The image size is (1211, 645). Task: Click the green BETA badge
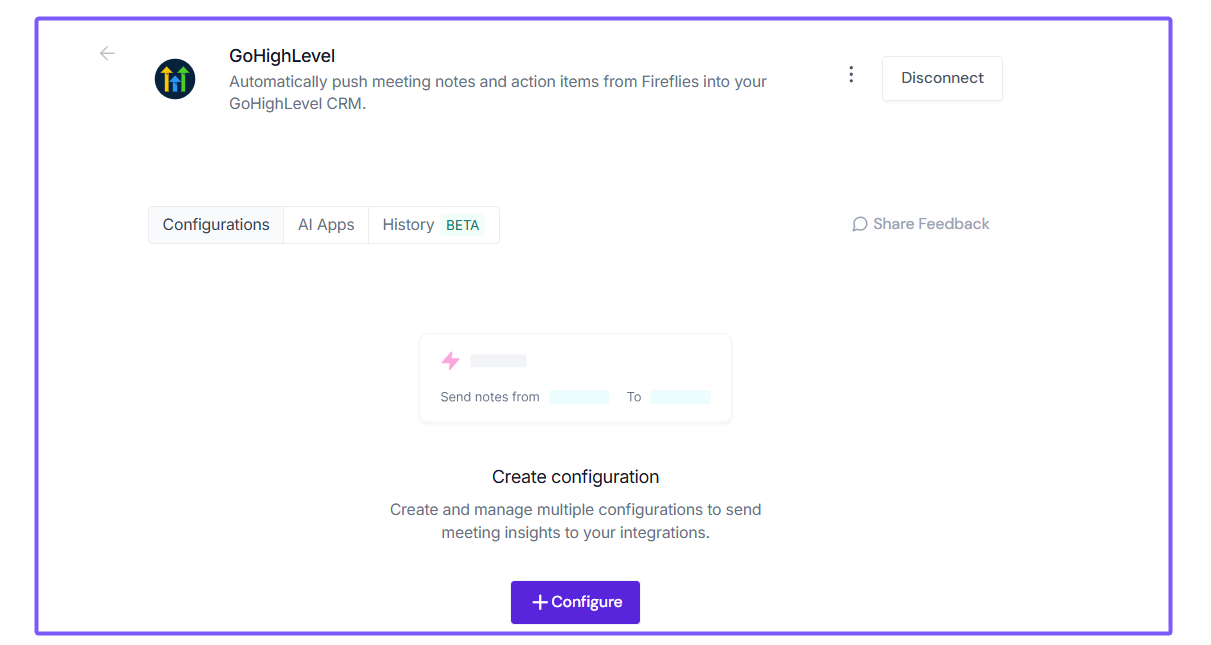(x=462, y=225)
